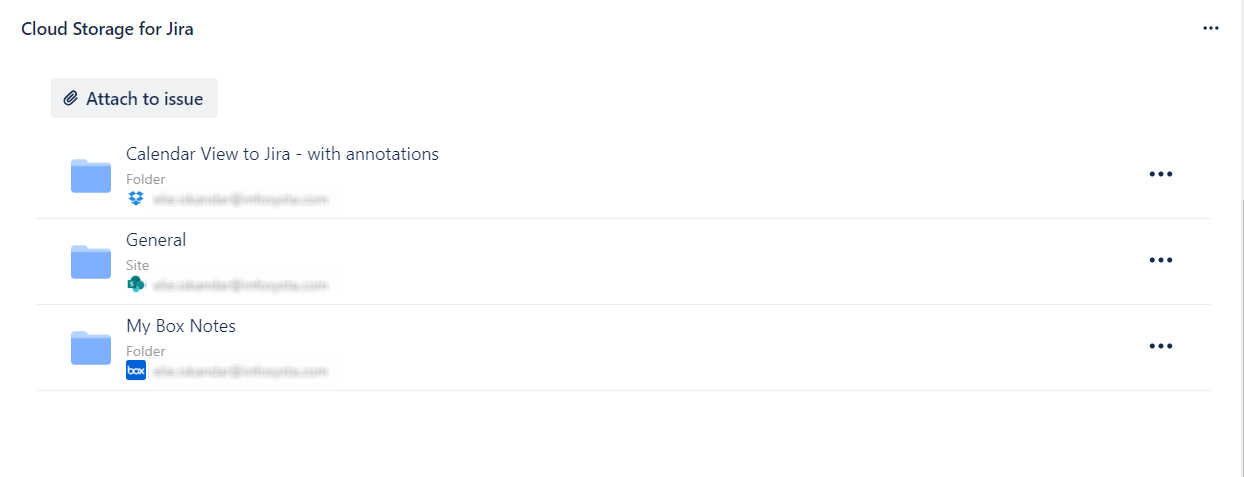This screenshot has width=1244, height=477.
Task: Click the Attach to issue button
Action: click(134, 99)
